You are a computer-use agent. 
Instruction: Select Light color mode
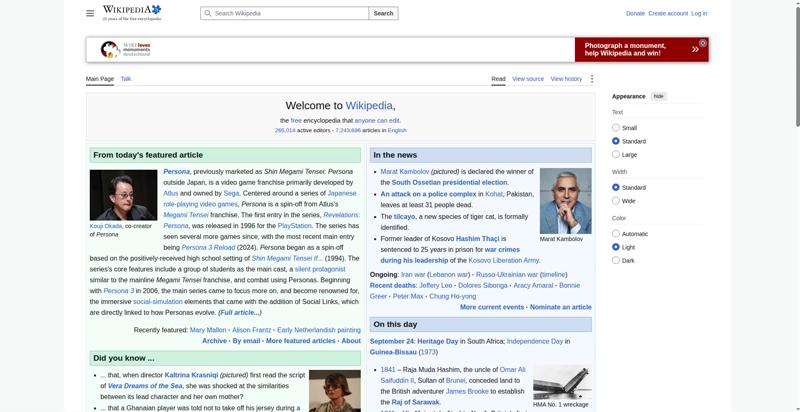pos(616,247)
